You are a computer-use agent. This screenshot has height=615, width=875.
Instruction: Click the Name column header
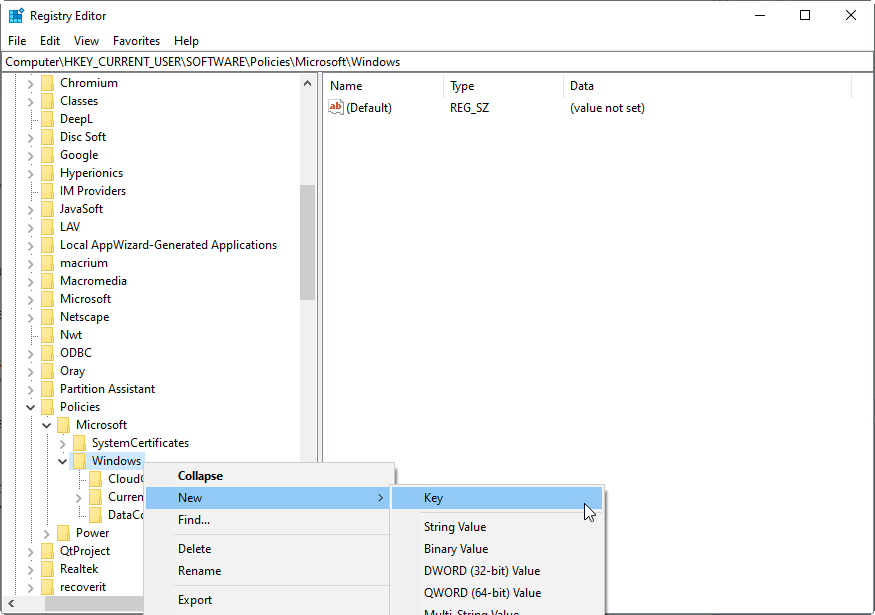click(384, 86)
